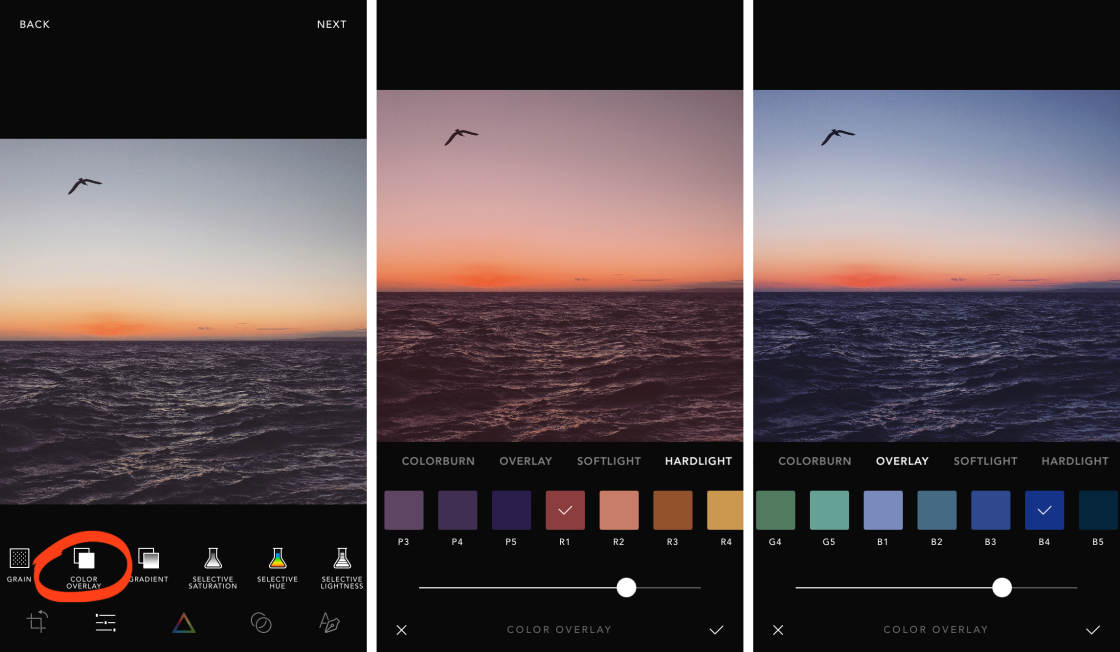
Task: Pick the P5 dark purple swatch
Action: click(511, 510)
